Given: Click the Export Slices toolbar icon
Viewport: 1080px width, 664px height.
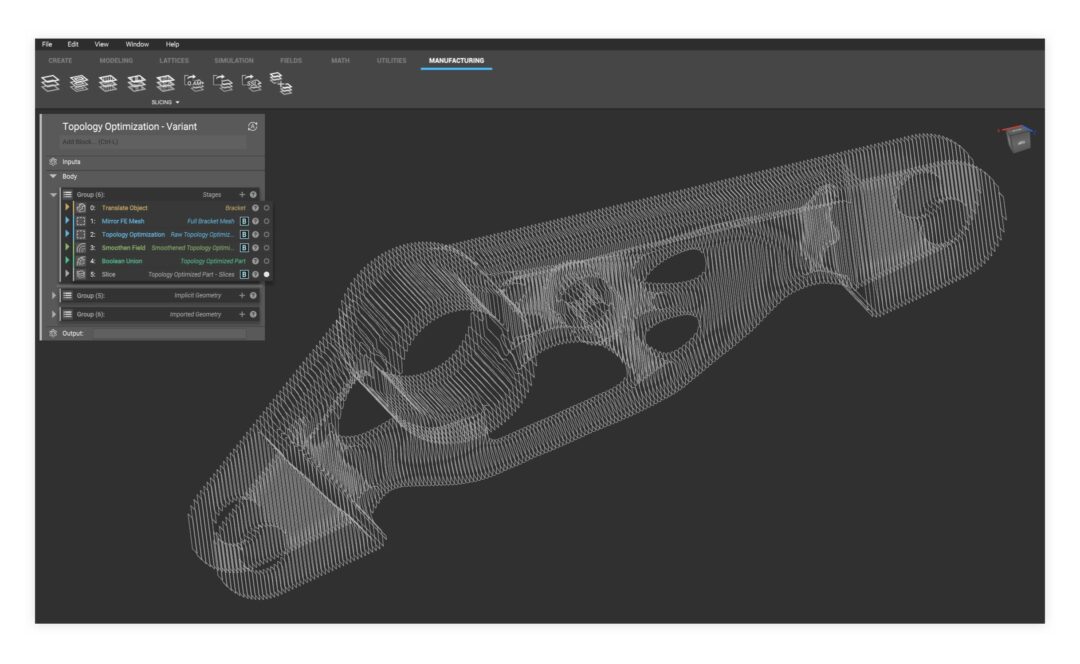Looking at the screenshot, I should coord(224,83).
